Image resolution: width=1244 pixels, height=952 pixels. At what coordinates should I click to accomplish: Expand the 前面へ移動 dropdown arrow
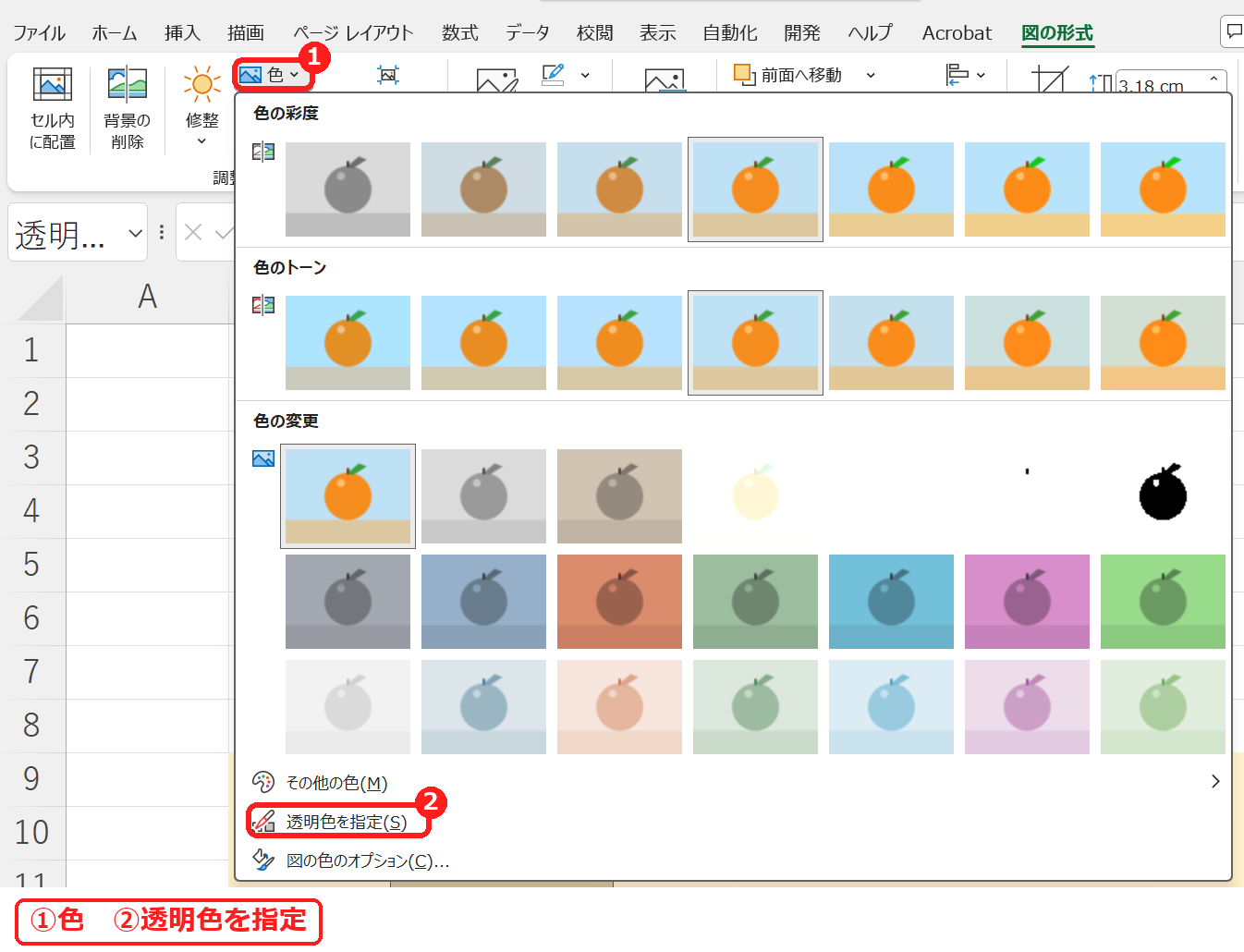(871, 75)
